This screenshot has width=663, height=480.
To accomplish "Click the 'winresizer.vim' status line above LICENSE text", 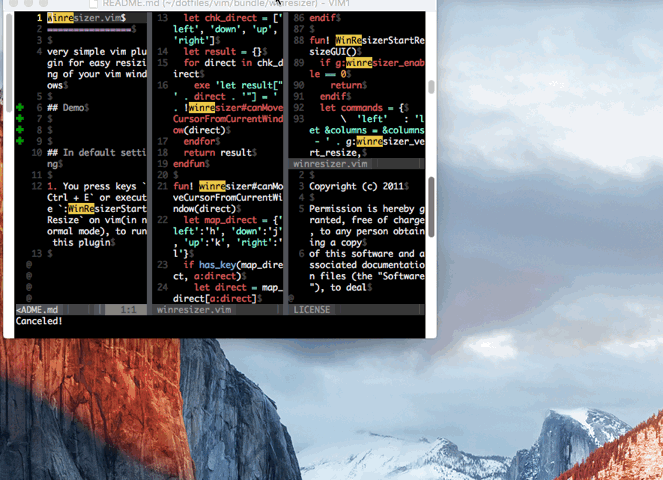I will coord(356,164).
